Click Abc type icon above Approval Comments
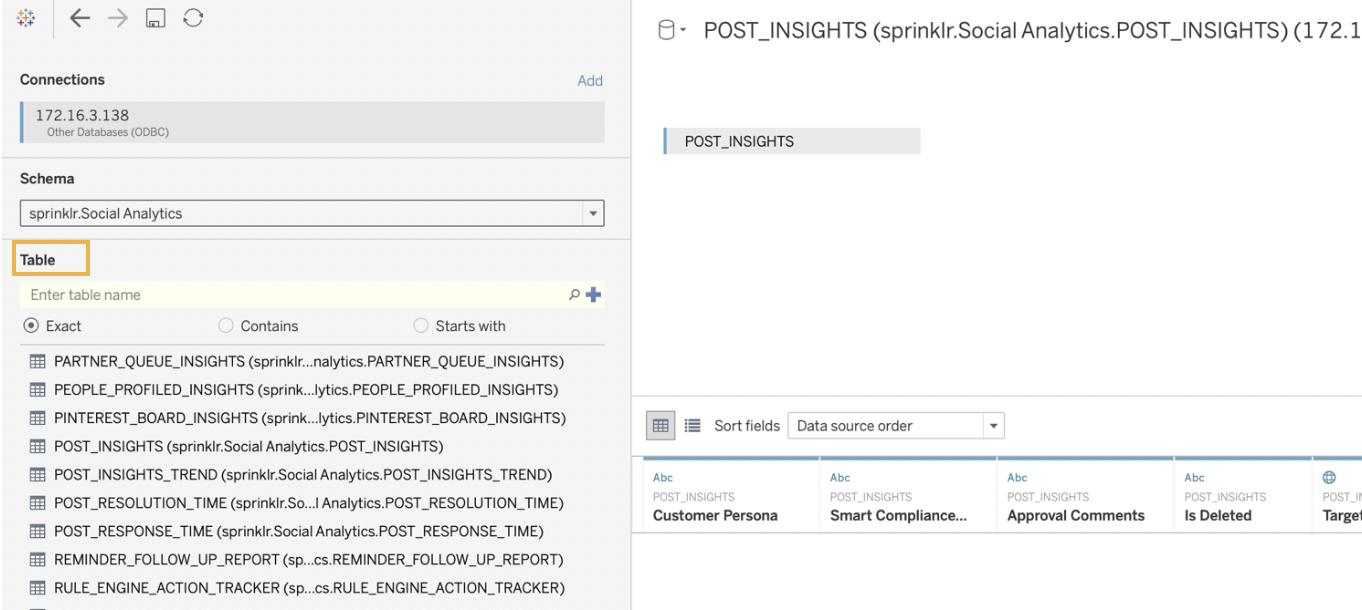Image resolution: width=1362 pixels, height=610 pixels. pos(1017,478)
